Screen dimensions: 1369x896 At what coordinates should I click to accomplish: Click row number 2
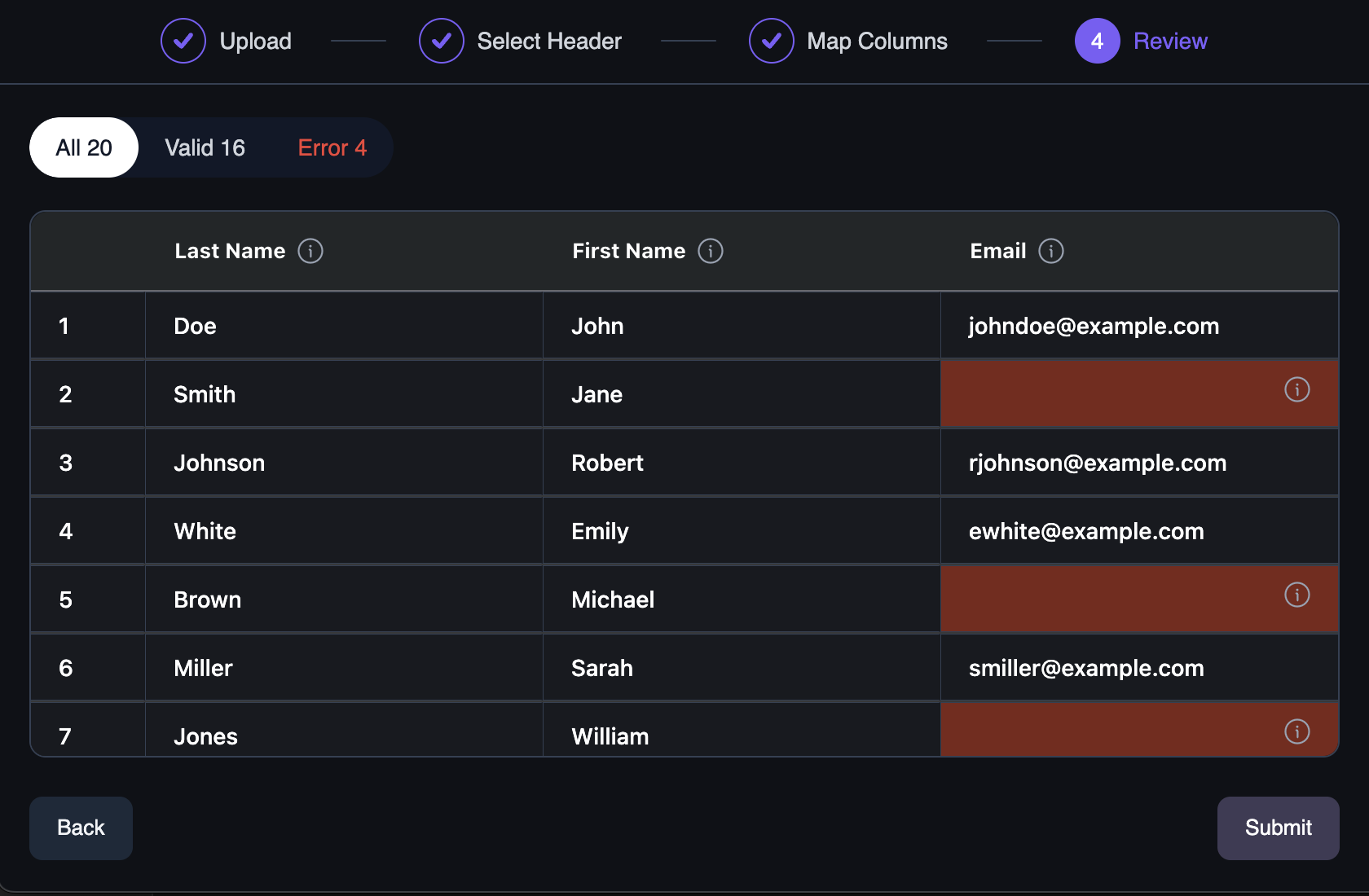coord(88,394)
